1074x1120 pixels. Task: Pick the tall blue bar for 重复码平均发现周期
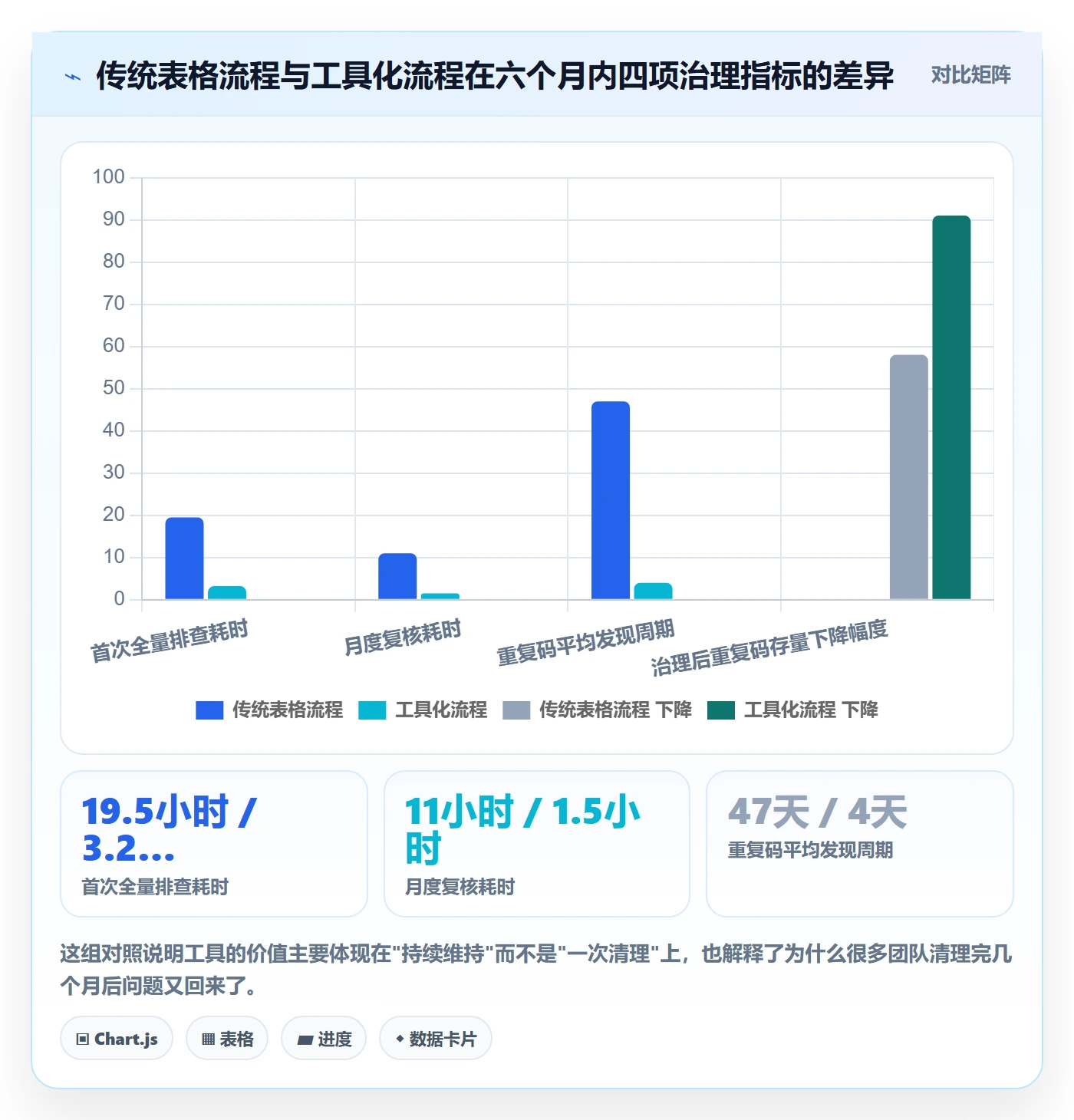pyautogui.click(x=611, y=500)
